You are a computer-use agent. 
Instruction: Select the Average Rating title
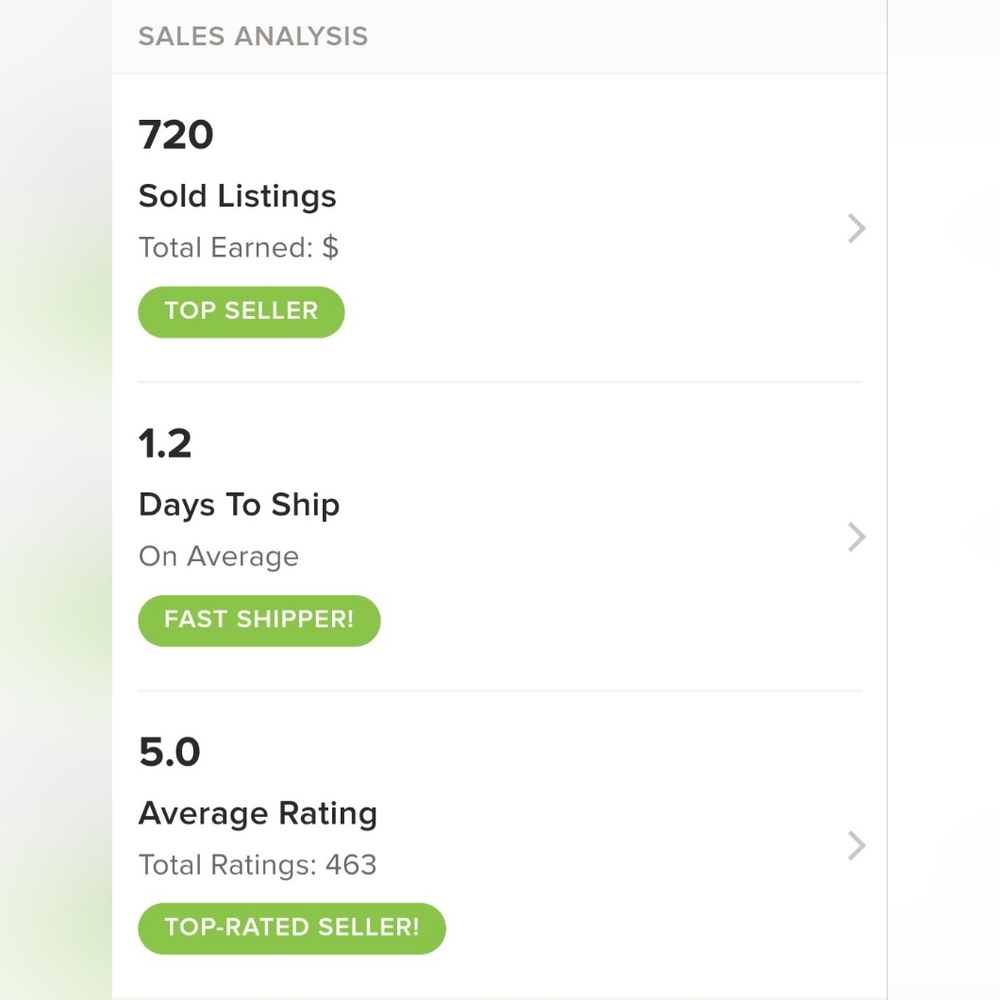point(257,813)
